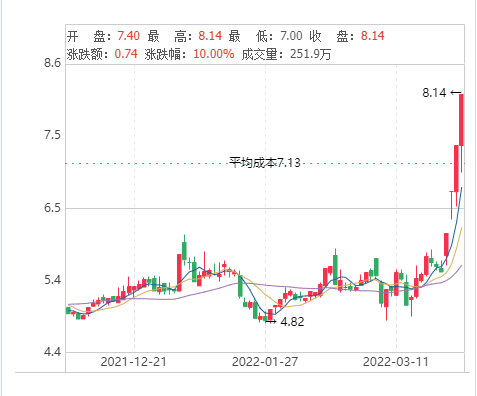Screen dimensions: 477x396
Task: Click the 4.82 low price arrow marker
Action: (285, 322)
